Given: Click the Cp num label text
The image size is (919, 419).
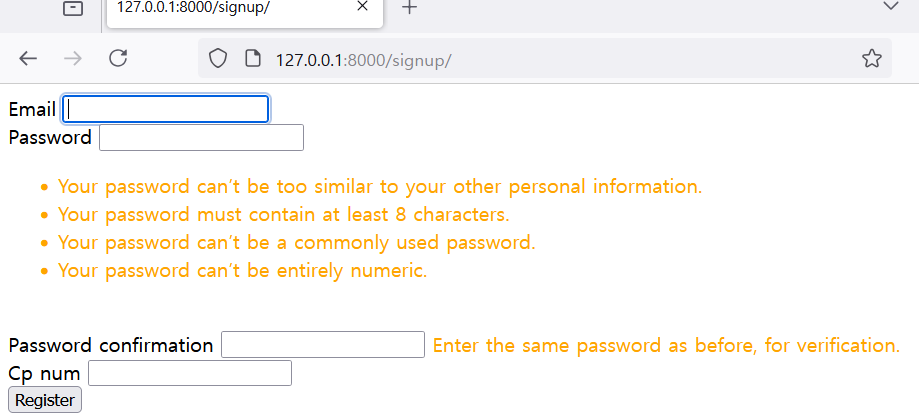Looking at the screenshot, I should pyautogui.click(x=44, y=374).
